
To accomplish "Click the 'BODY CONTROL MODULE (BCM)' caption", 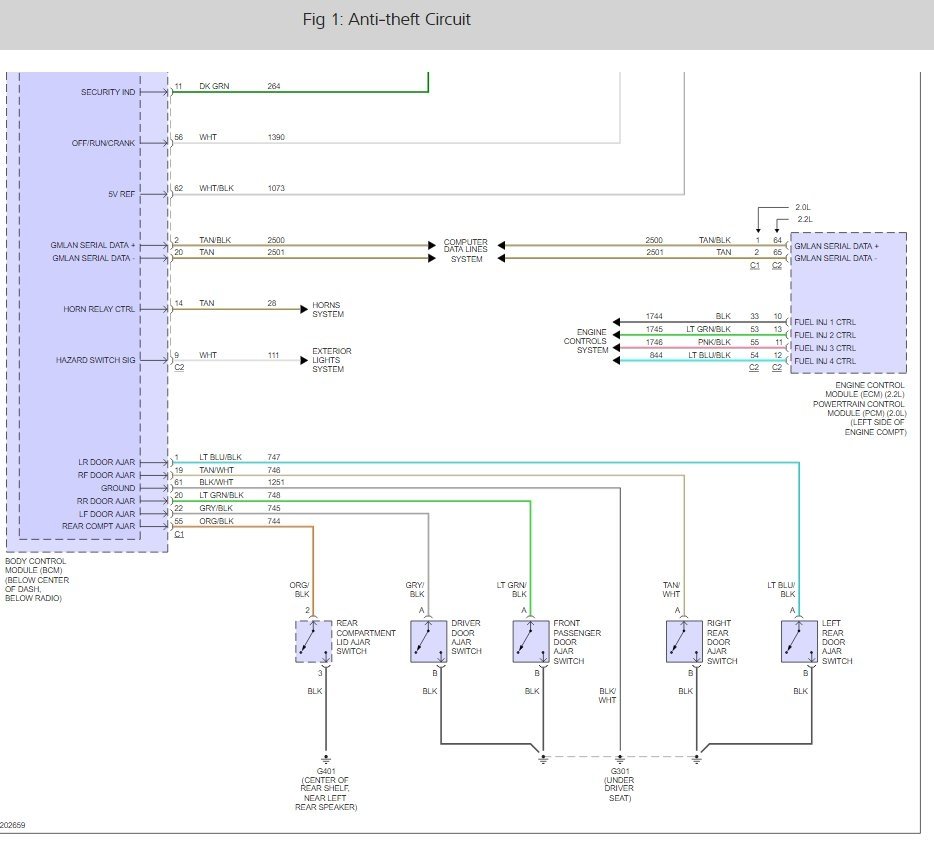I will click(x=35, y=565).
